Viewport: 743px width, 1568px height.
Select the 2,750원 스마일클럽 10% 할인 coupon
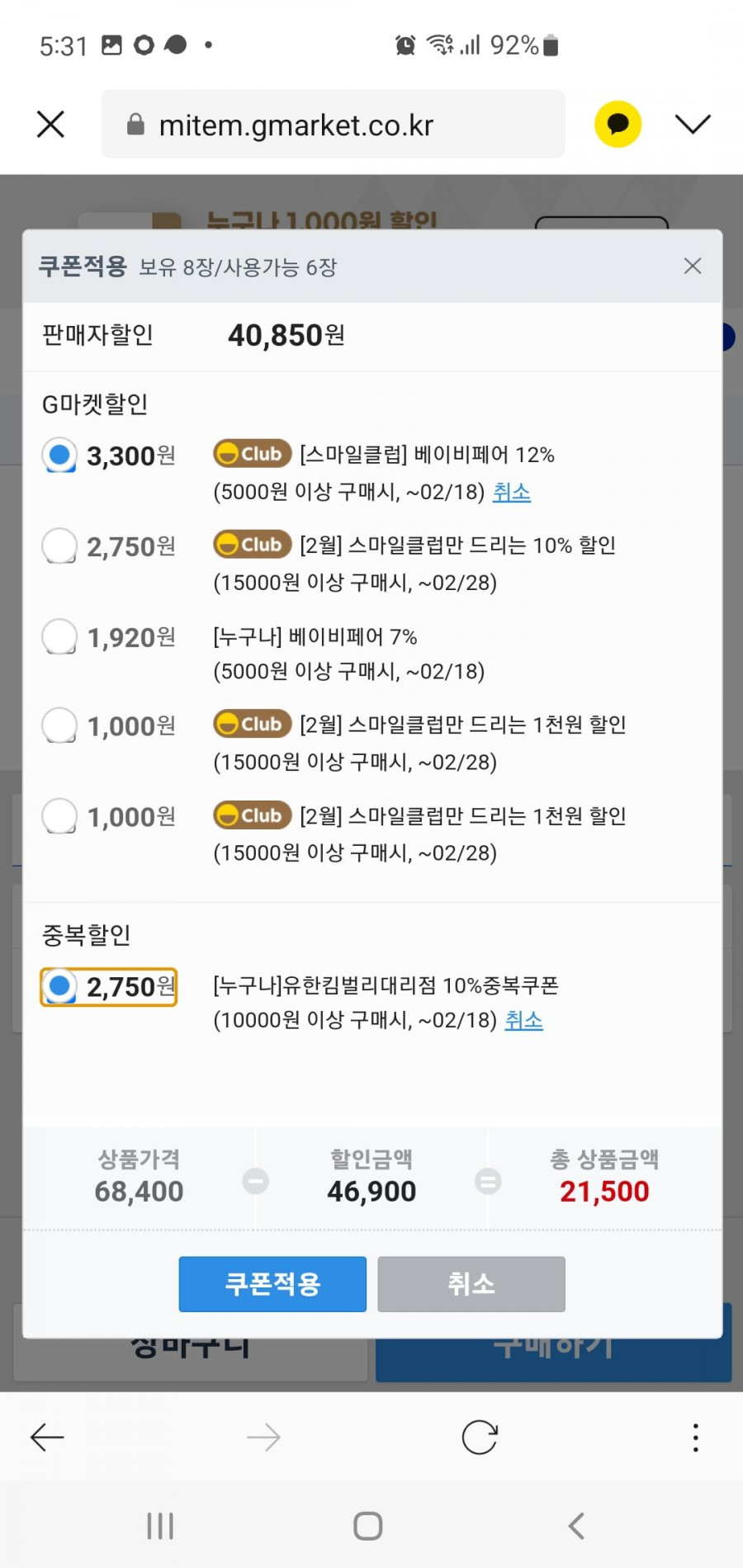point(59,545)
